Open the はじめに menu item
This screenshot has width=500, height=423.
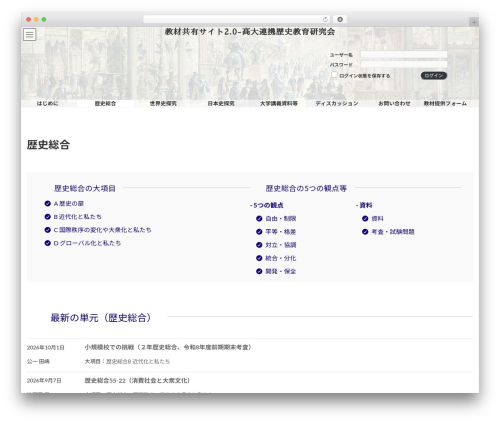pyautogui.click(x=47, y=104)
